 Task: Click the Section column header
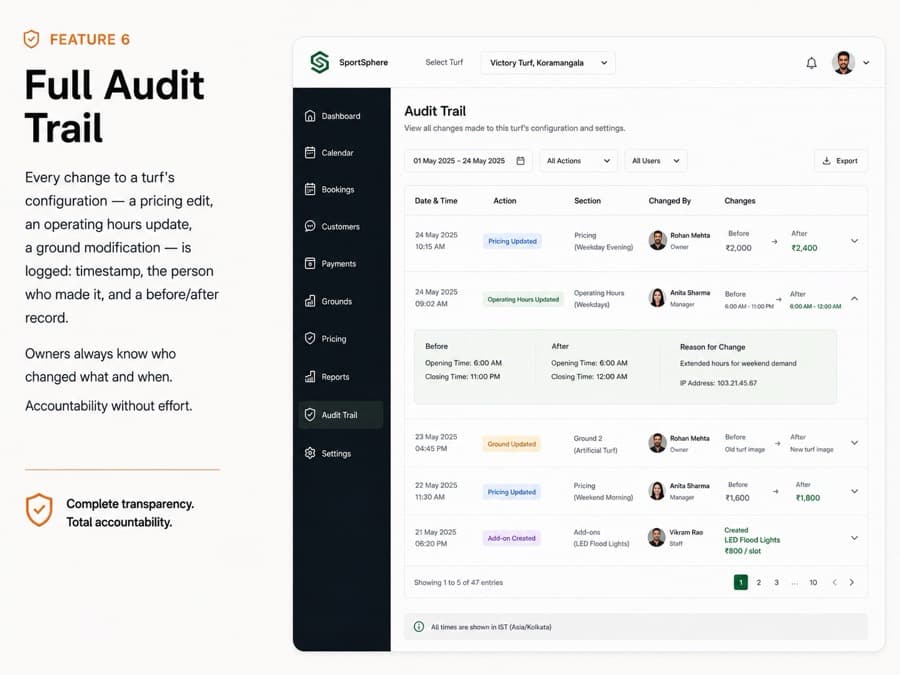coord(587,201)
